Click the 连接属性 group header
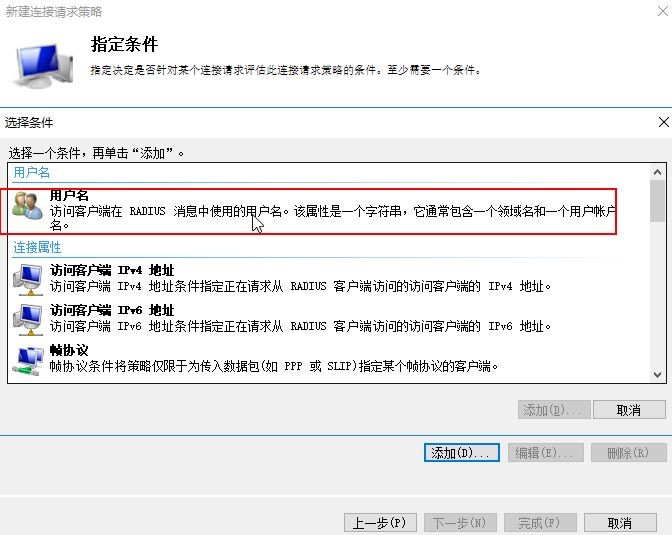This screenshot has height=535, width=672. tap(37, 247)
